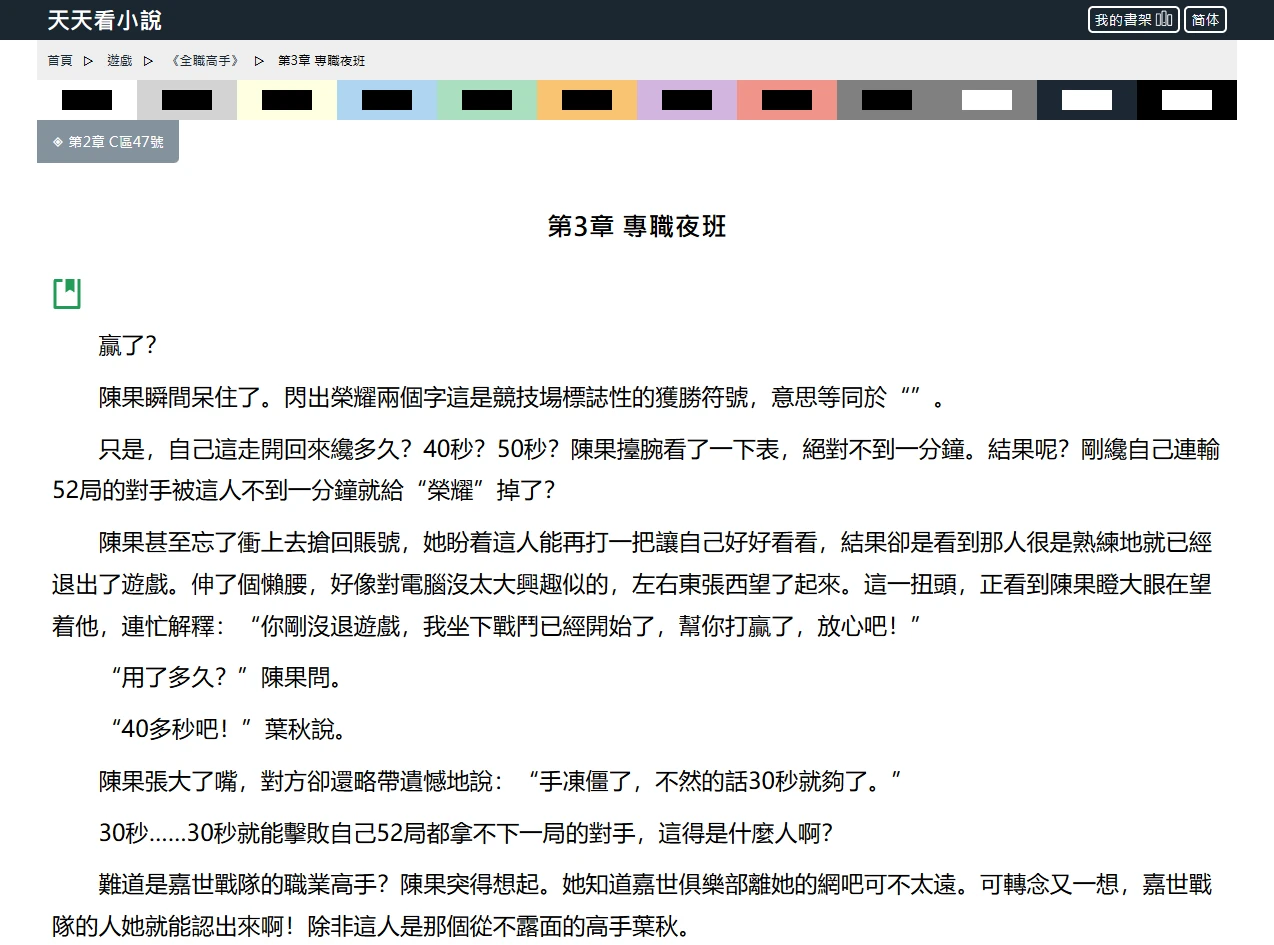Screen dimensions: 1274x945
Task: Switch the site to 简体 characters
Action: click(1205, 20)
